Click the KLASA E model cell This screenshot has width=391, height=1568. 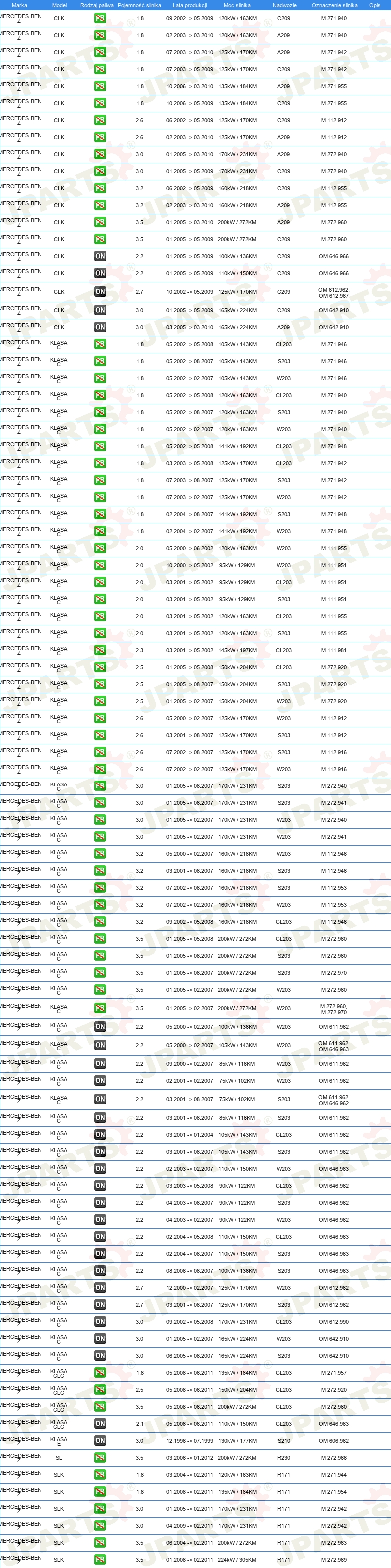click(x=59, y=1441)
